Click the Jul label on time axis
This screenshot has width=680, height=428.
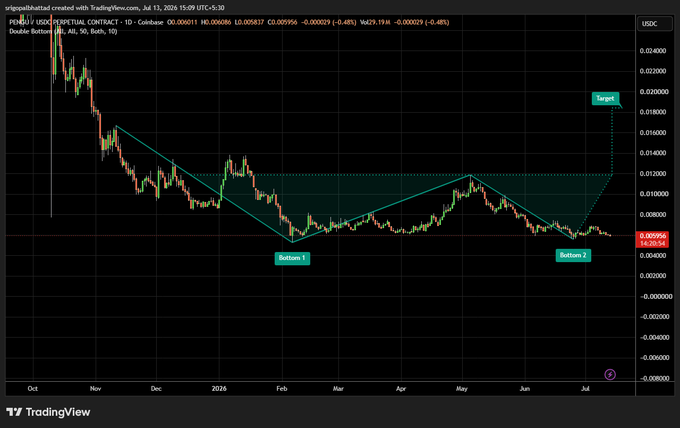point(585,389)
